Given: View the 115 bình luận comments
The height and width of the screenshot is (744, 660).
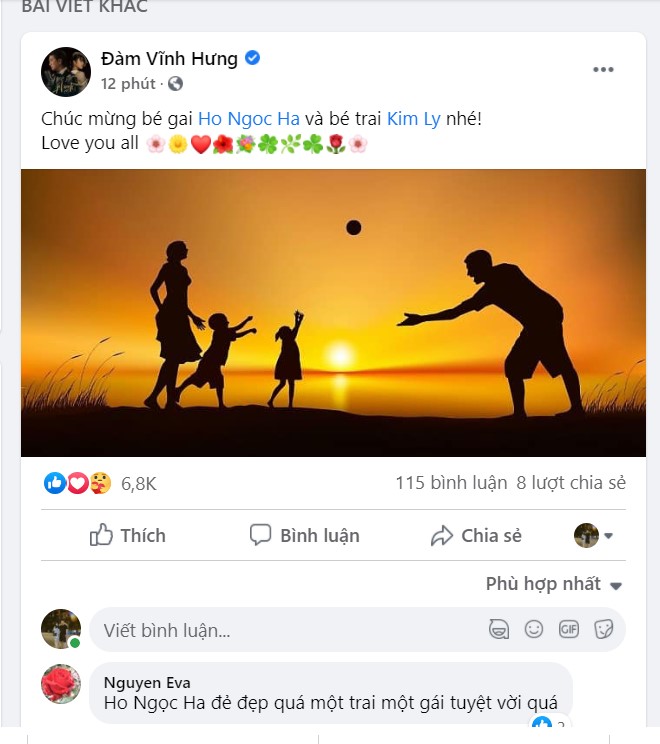Looking at the screenshot, I should (x=451, y=483).
